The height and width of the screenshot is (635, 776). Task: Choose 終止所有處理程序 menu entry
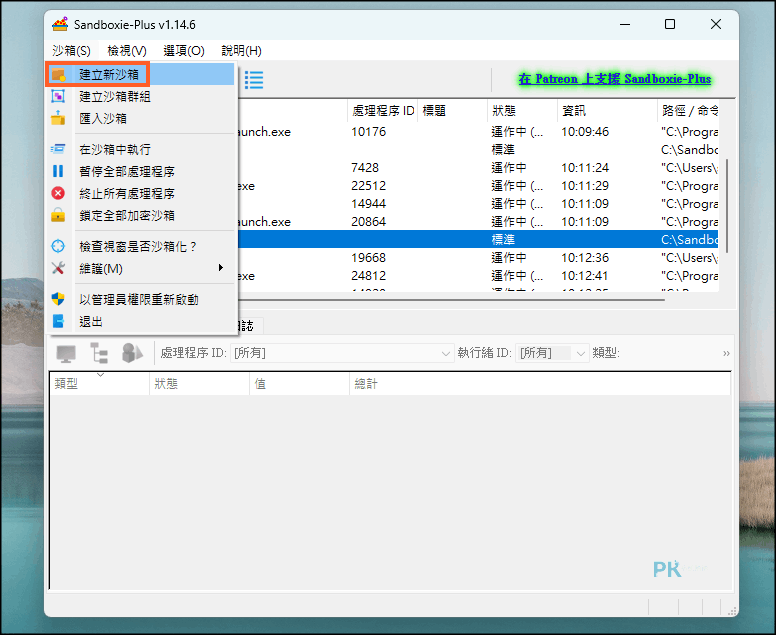141,193
